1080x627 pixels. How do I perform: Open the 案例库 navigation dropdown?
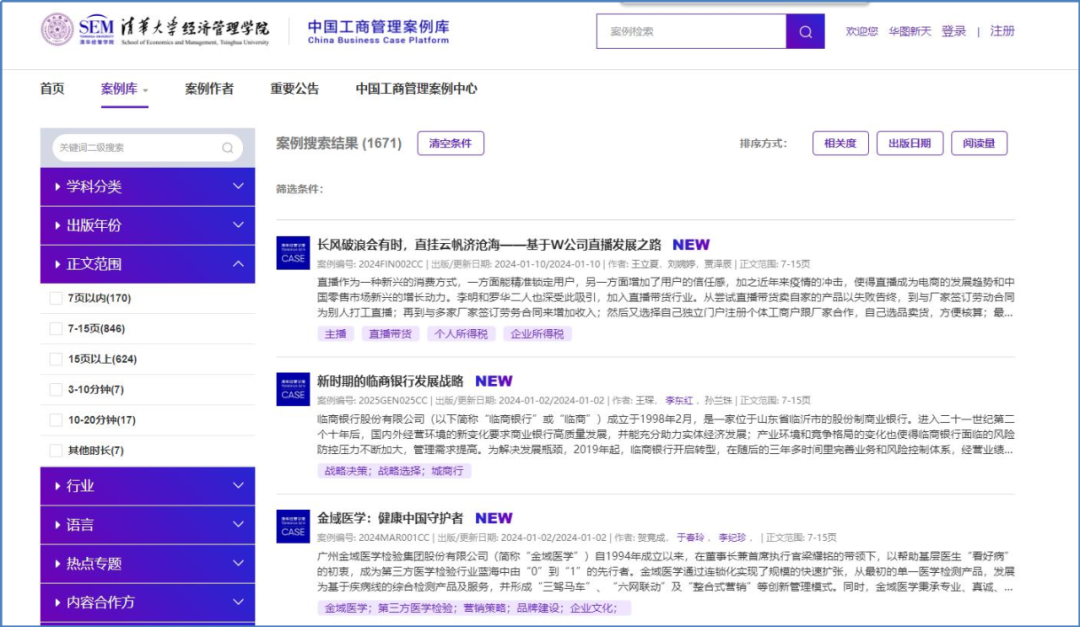124,89
